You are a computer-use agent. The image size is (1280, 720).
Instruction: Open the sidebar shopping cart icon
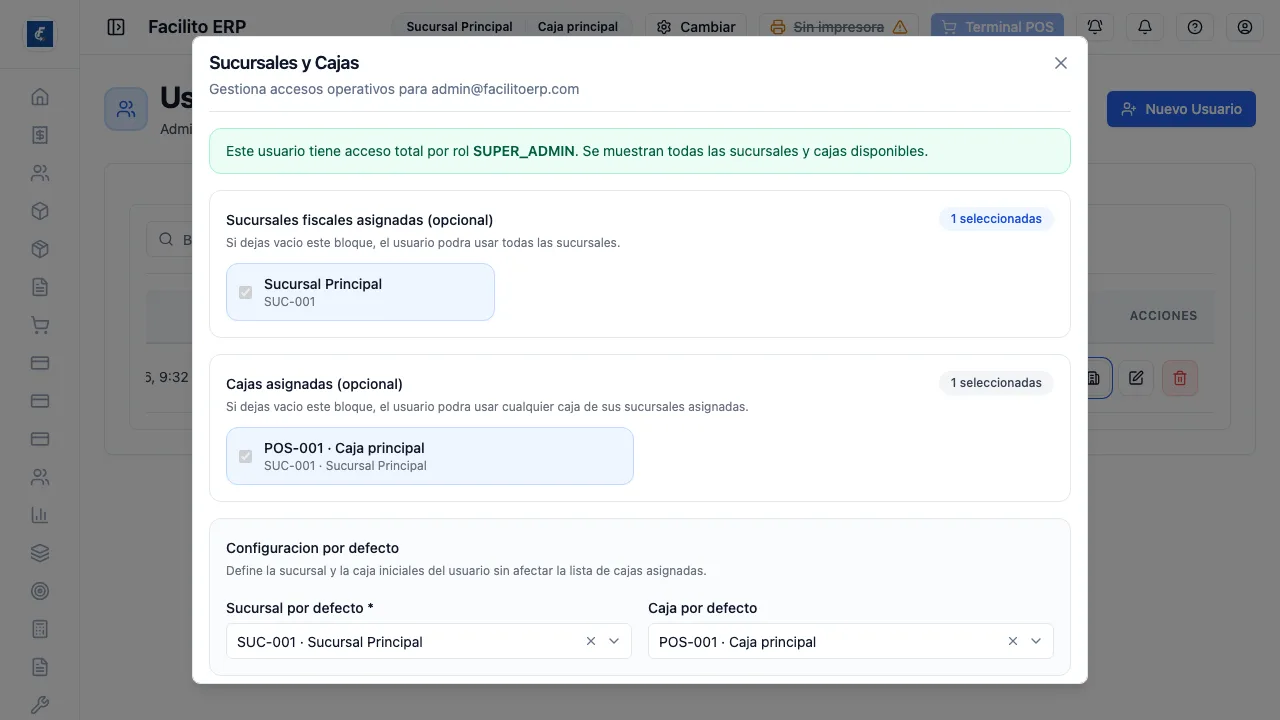pyautogui.click(x=40, y=325)
